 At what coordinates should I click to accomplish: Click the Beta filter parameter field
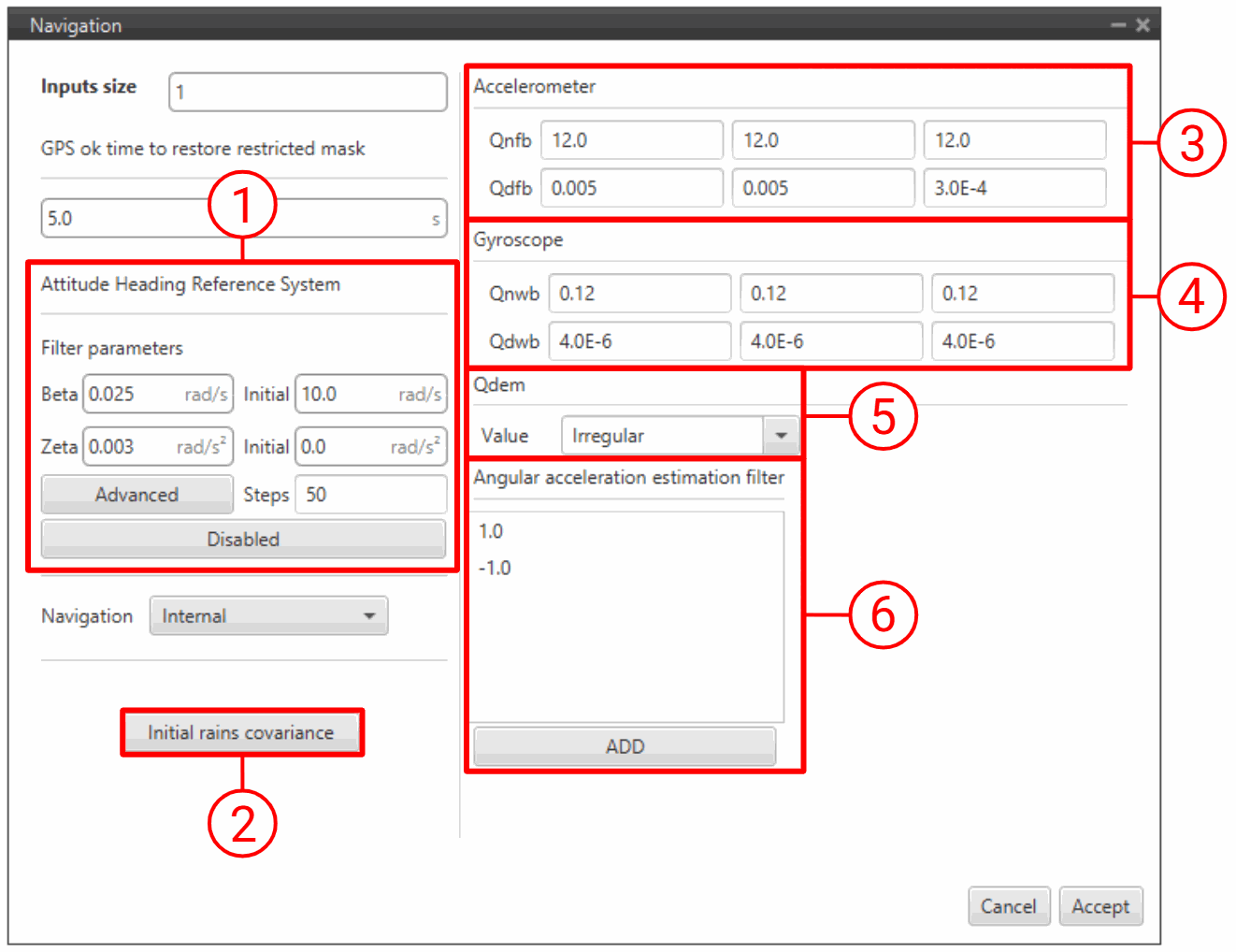coord(156,395)
